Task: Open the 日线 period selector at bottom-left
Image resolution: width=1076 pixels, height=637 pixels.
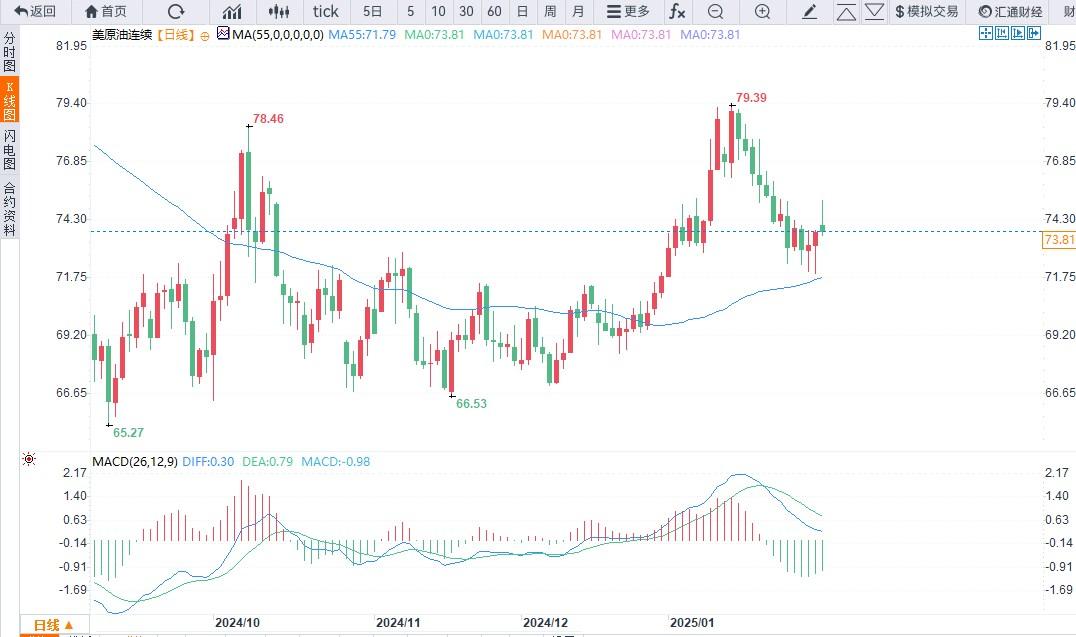Action: 53,626
